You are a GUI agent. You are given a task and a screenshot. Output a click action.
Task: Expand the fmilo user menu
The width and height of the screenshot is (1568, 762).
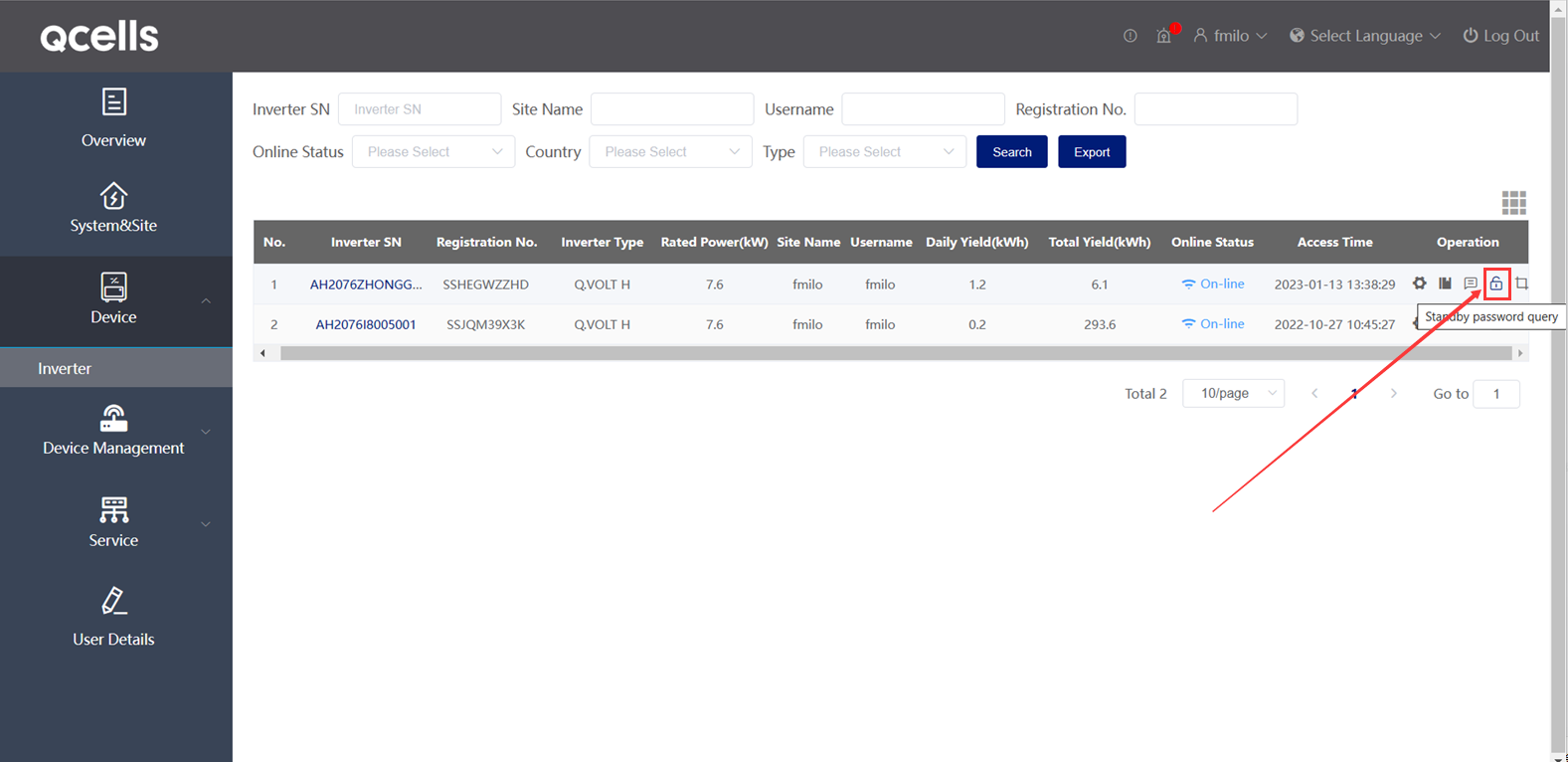[1231, 36]
